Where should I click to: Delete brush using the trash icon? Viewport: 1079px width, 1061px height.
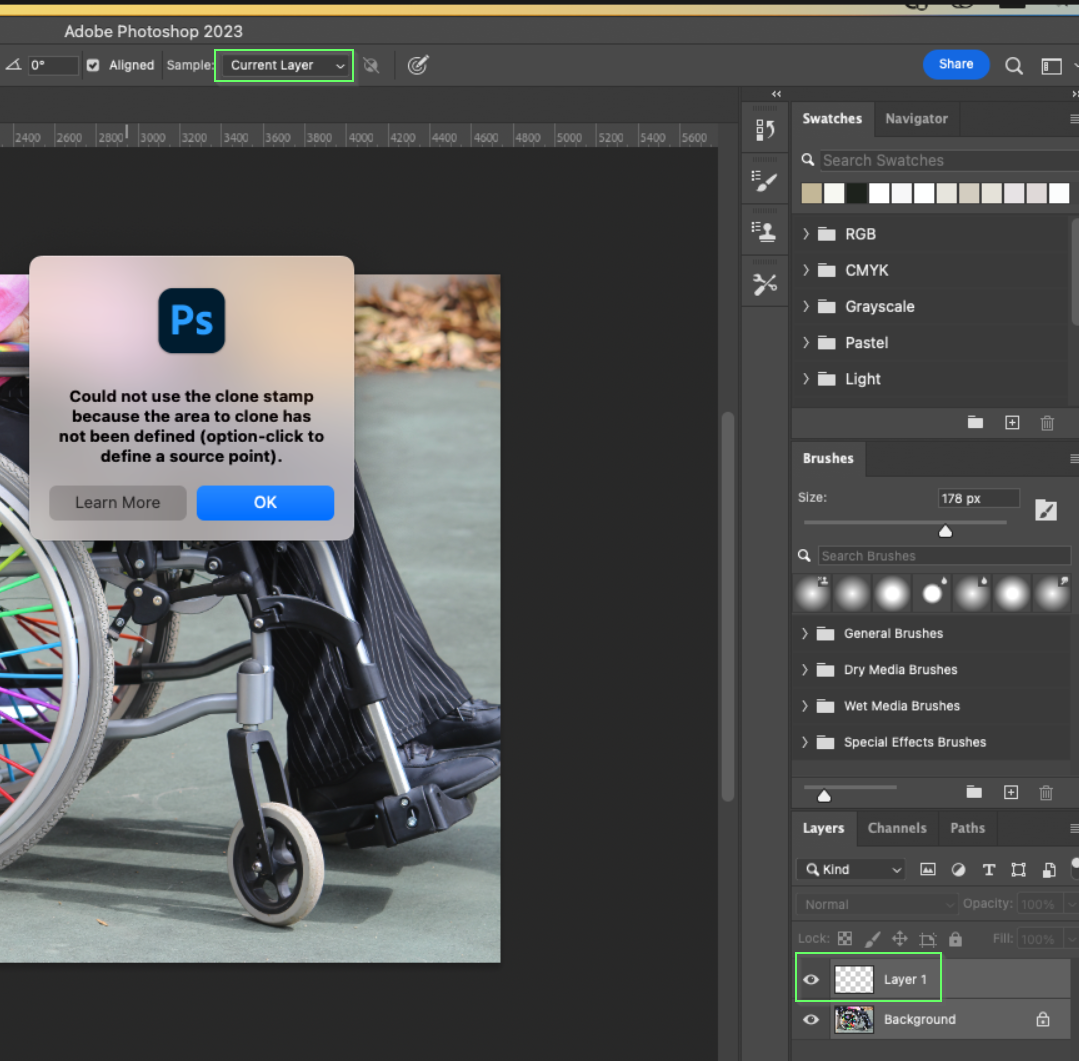(x=1046, y=792)
